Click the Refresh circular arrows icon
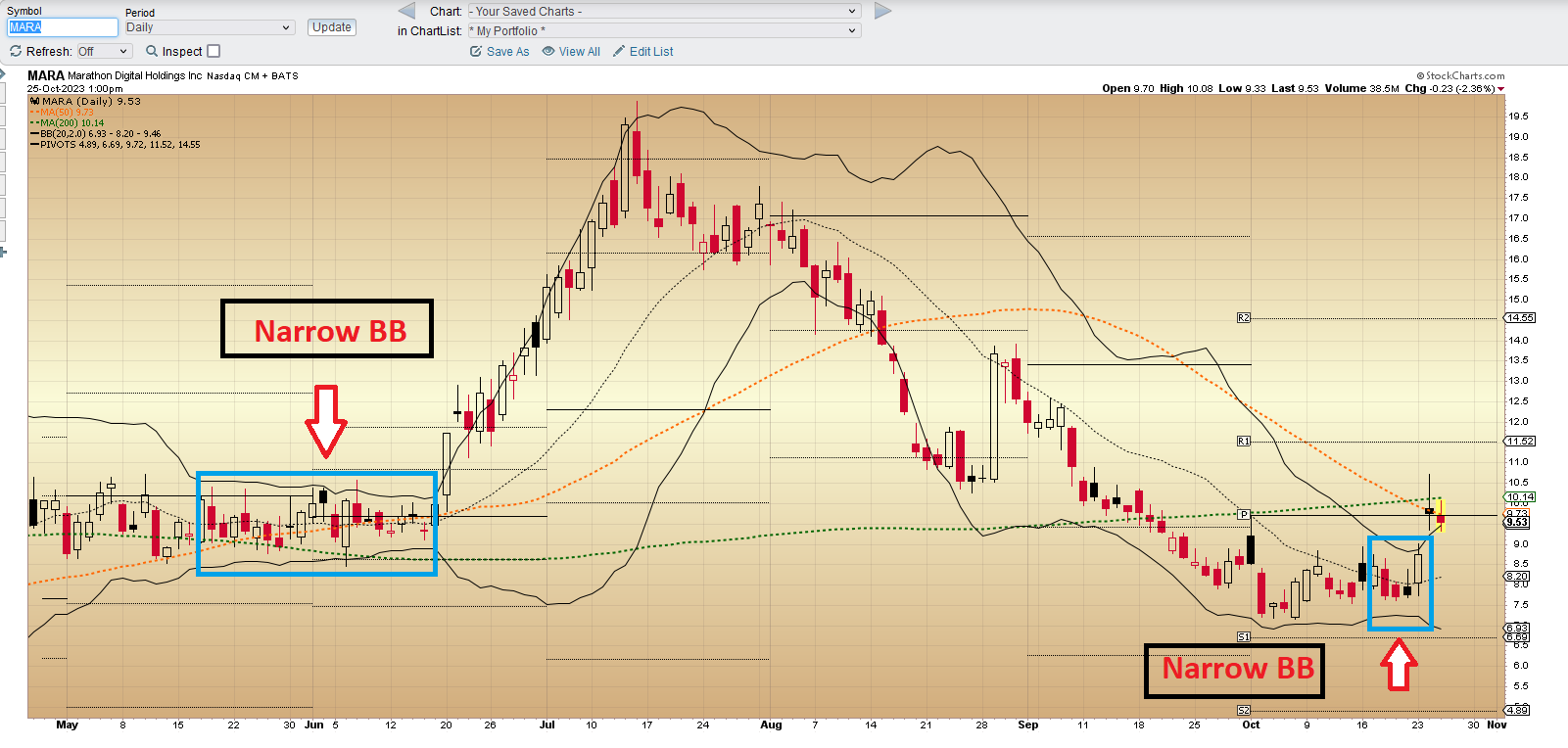The width and height of the screenshot is (1568, 748). [16, 51]
